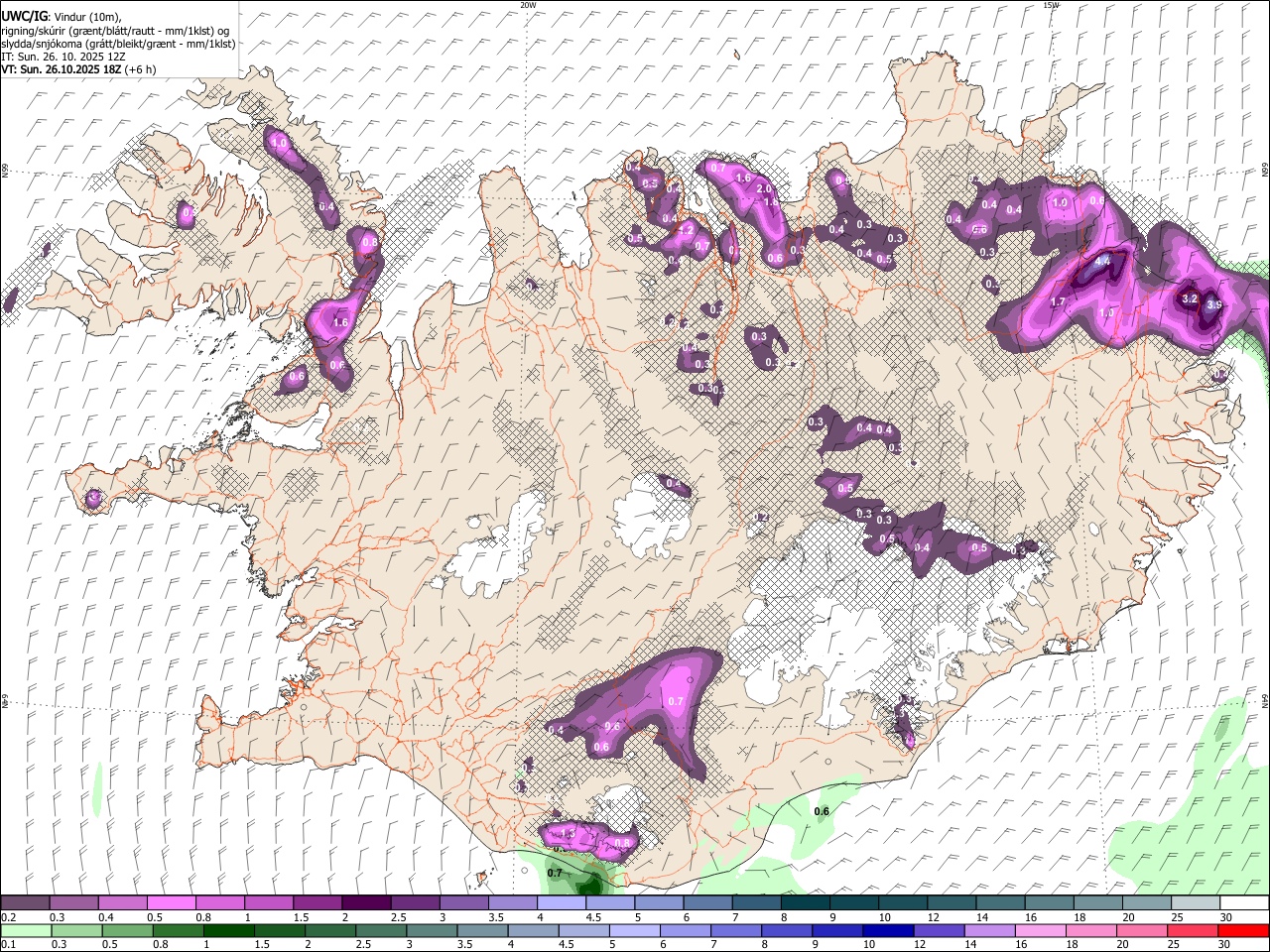
Task: Click the 'IT: Sun. 26. 10. 2025 12Z' line
Action: (x=63, y=57)
